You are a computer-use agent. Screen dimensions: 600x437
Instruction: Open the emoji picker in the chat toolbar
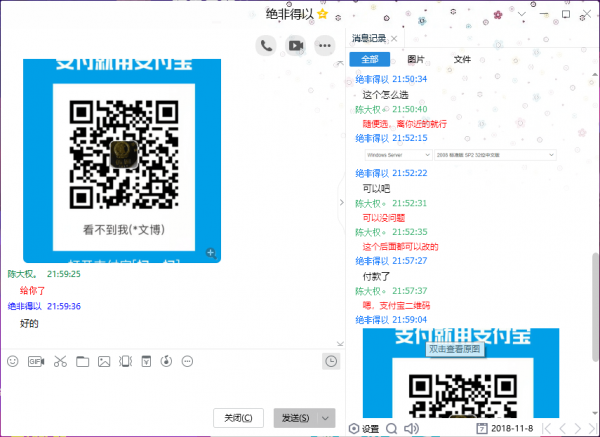tap(13, 361)
